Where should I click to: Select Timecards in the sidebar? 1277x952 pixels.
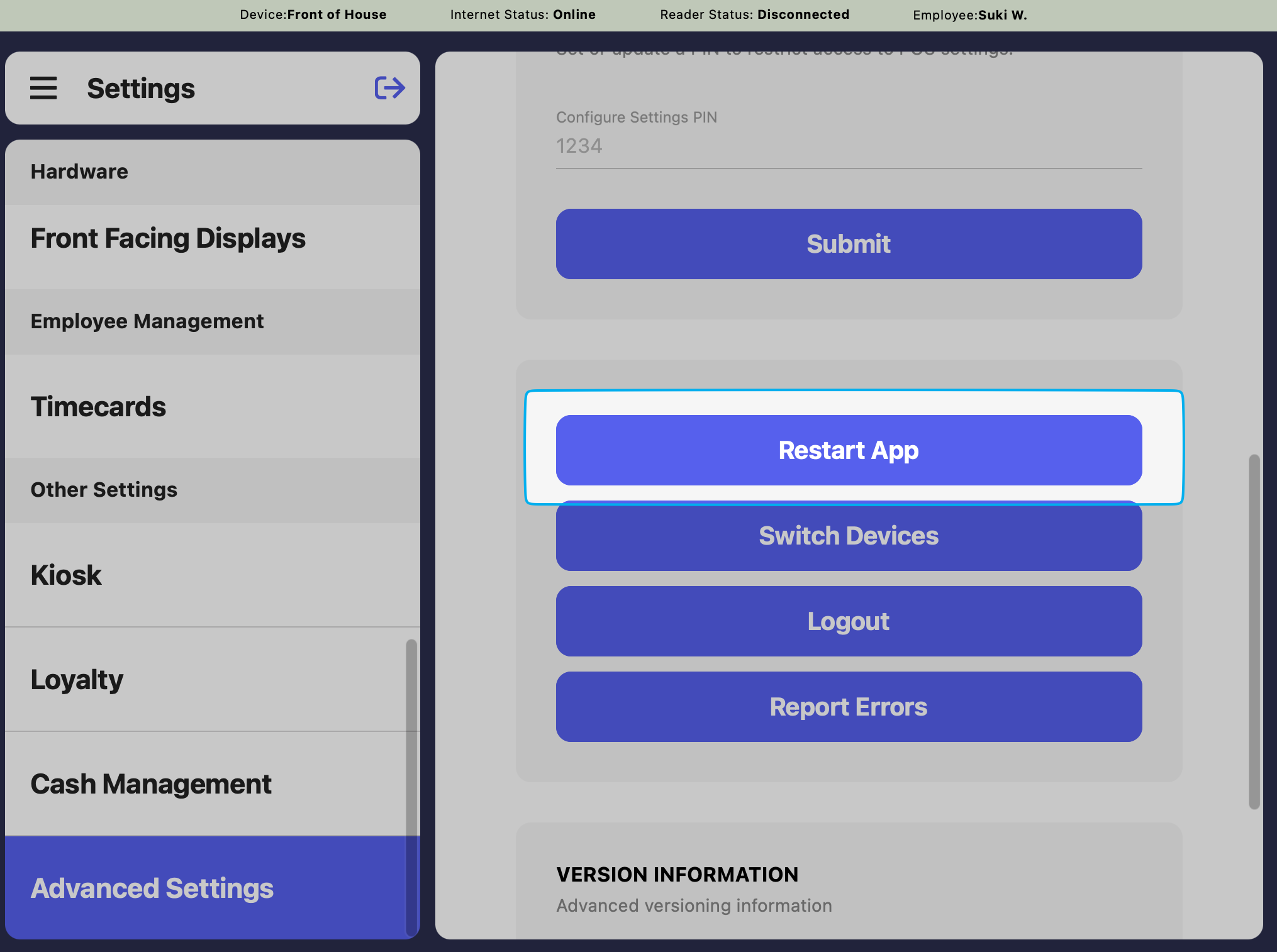coord(98,407)
